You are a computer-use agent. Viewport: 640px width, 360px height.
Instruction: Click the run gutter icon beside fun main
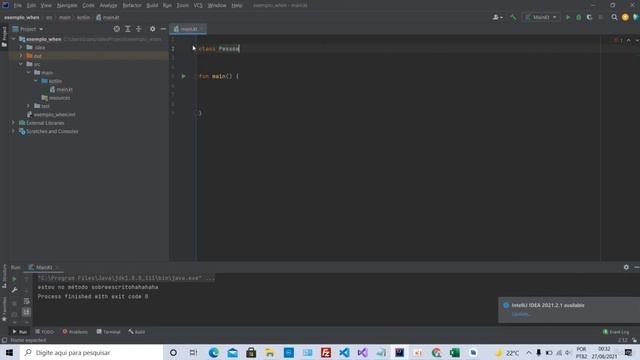click(183, 76)
